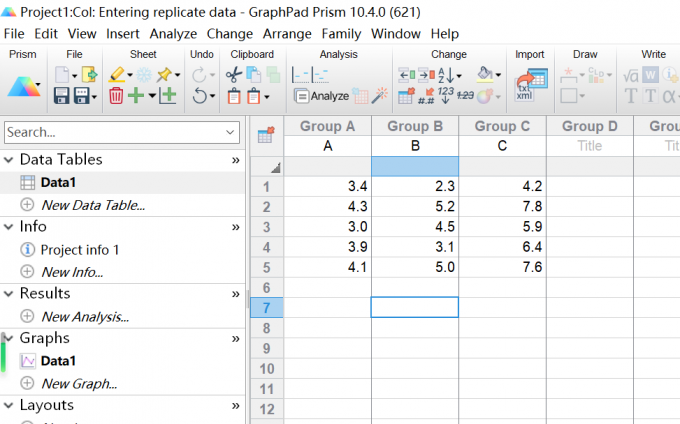The image size is (680, 424).
Task: Click the Sort A-Z icon
Action: (x=447, y=74)
